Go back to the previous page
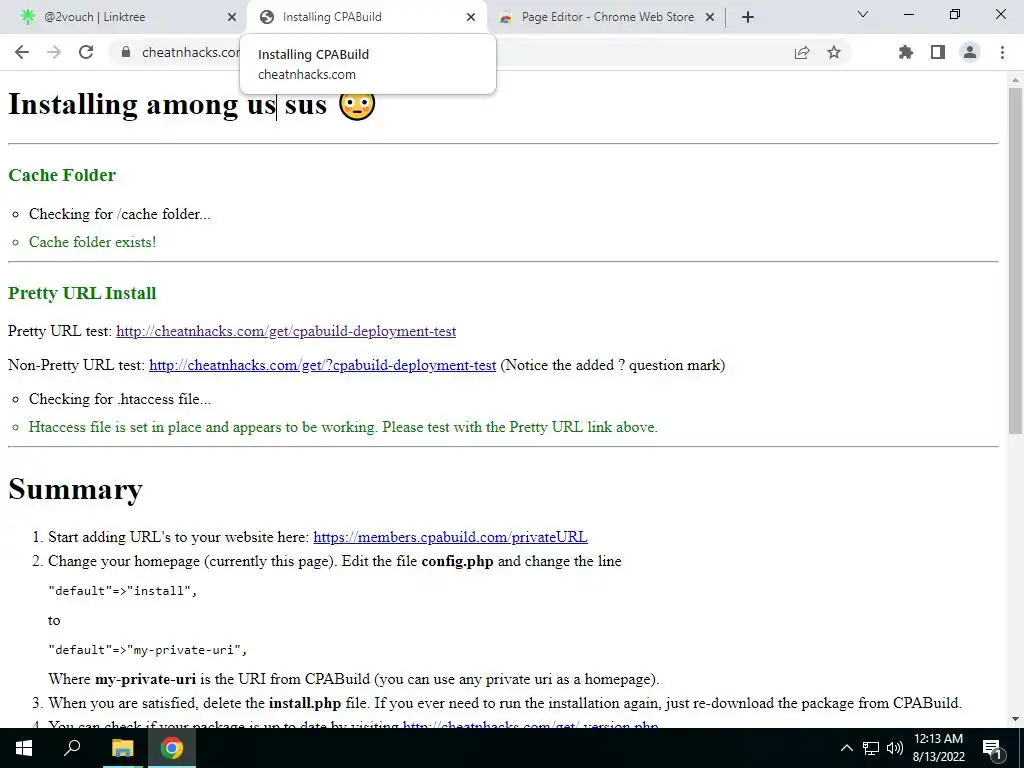1024x768 pixels. (22, 52)
